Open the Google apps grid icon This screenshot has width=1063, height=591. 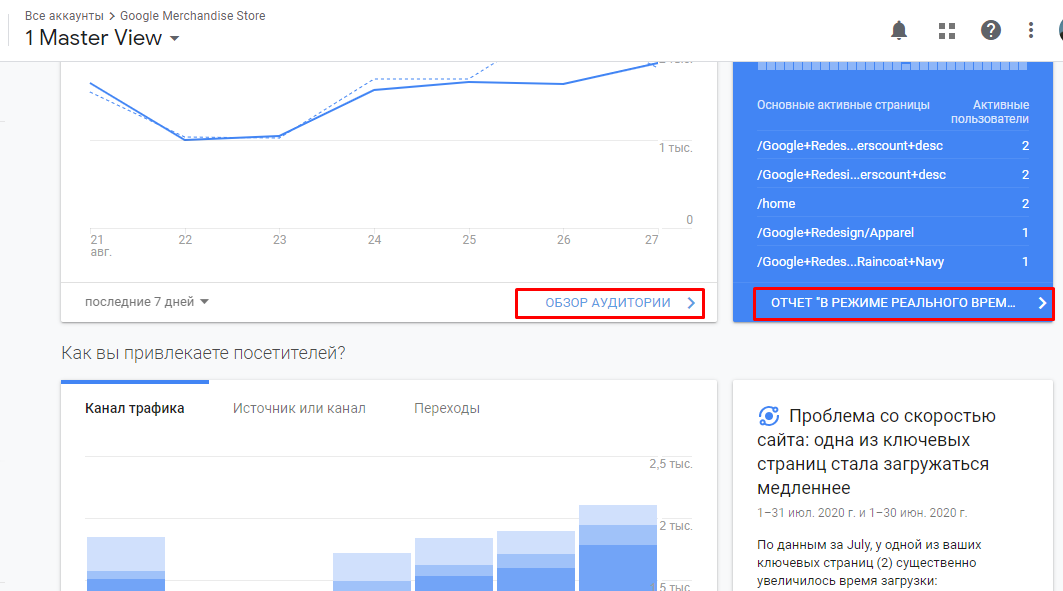pyautogui.click(x=947, y=30)
